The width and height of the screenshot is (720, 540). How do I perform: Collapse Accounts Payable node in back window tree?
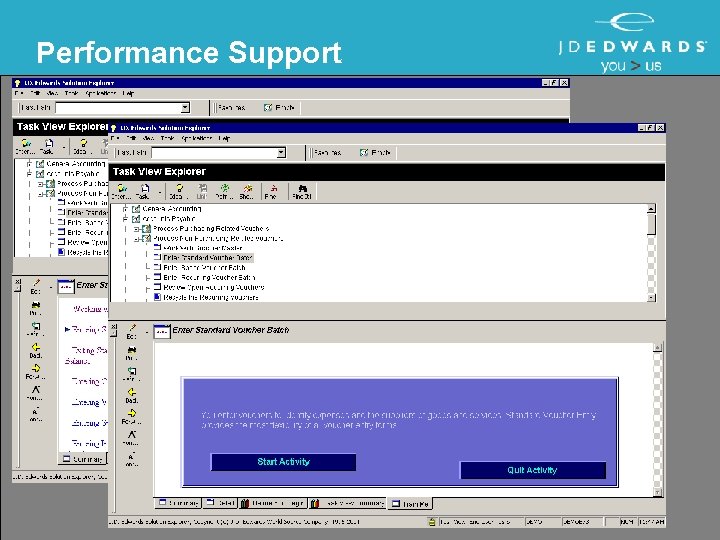(29, 174)
